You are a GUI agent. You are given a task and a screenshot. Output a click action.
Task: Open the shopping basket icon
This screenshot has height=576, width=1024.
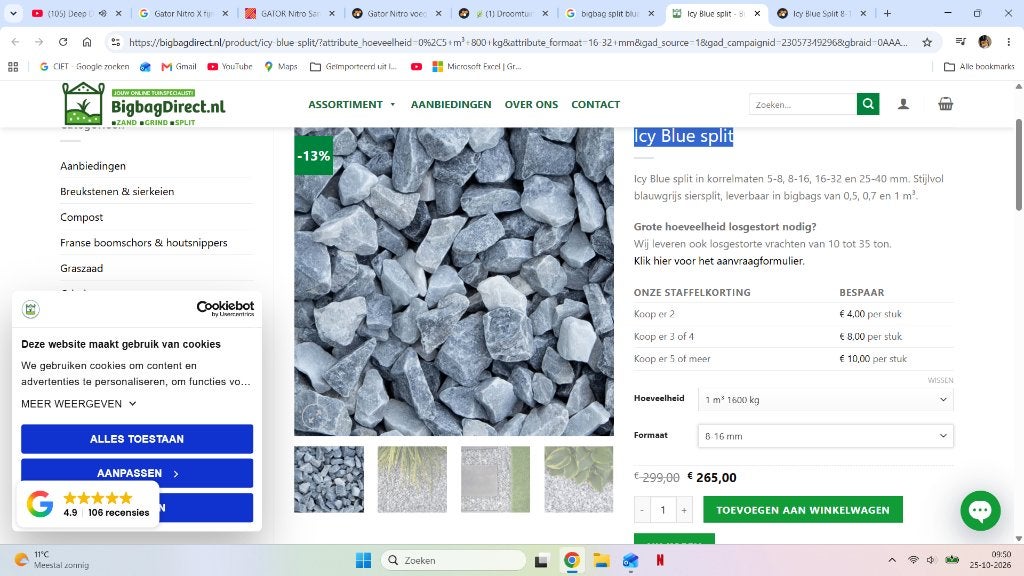[945, 104]
